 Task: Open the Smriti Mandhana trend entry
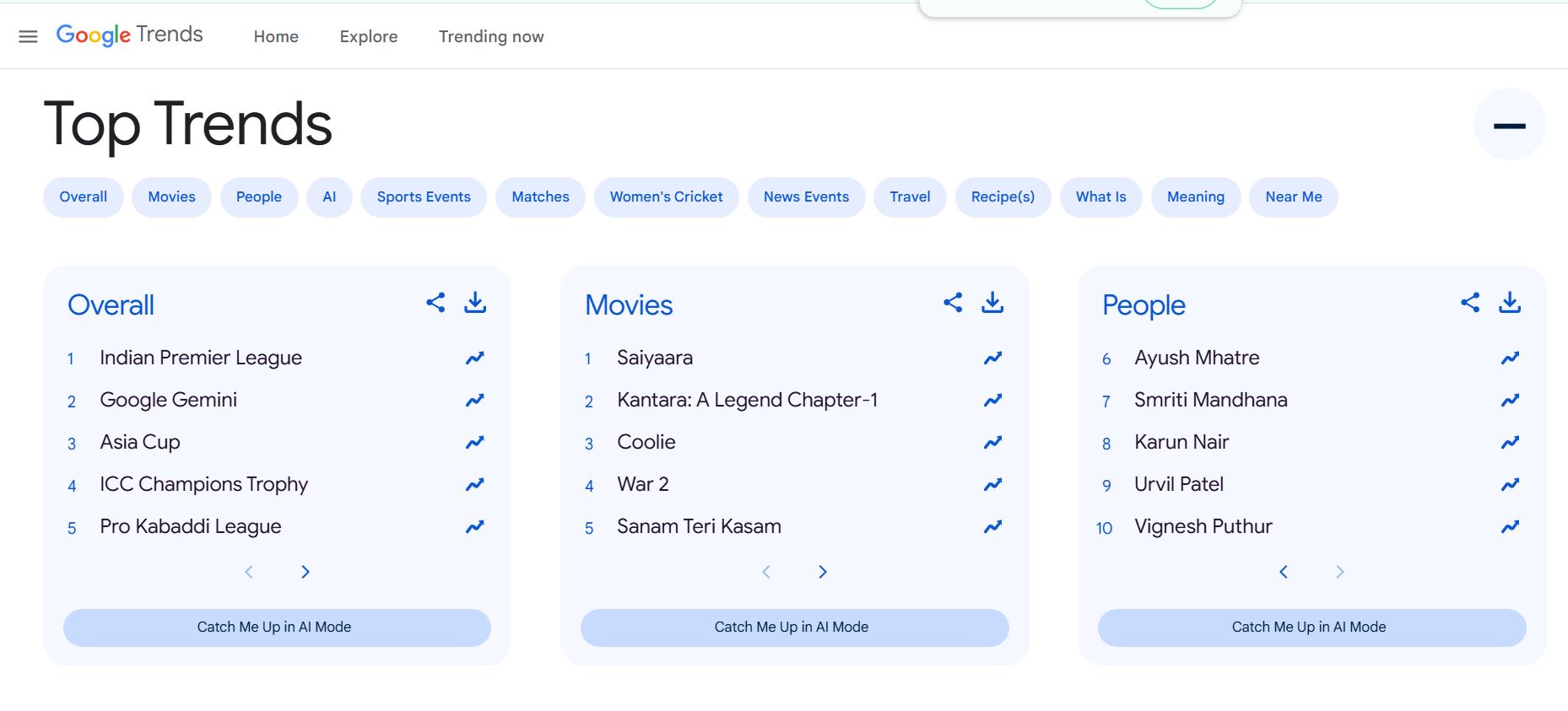point(1210,401)
